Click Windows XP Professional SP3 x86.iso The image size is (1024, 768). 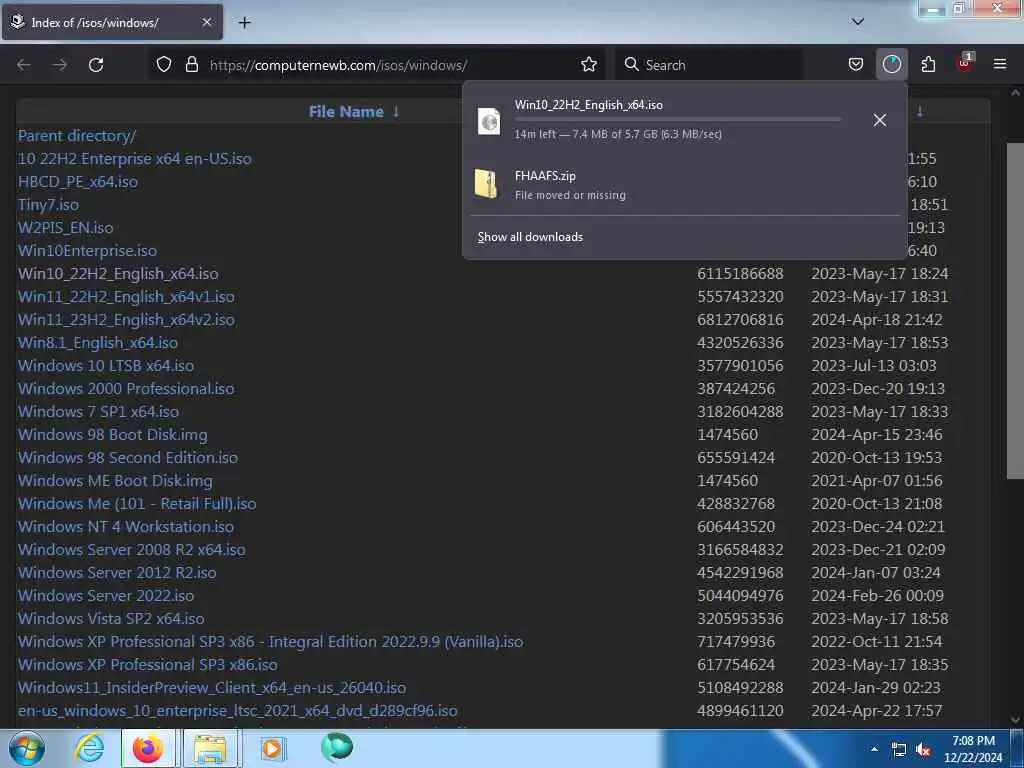click(148, 664)
